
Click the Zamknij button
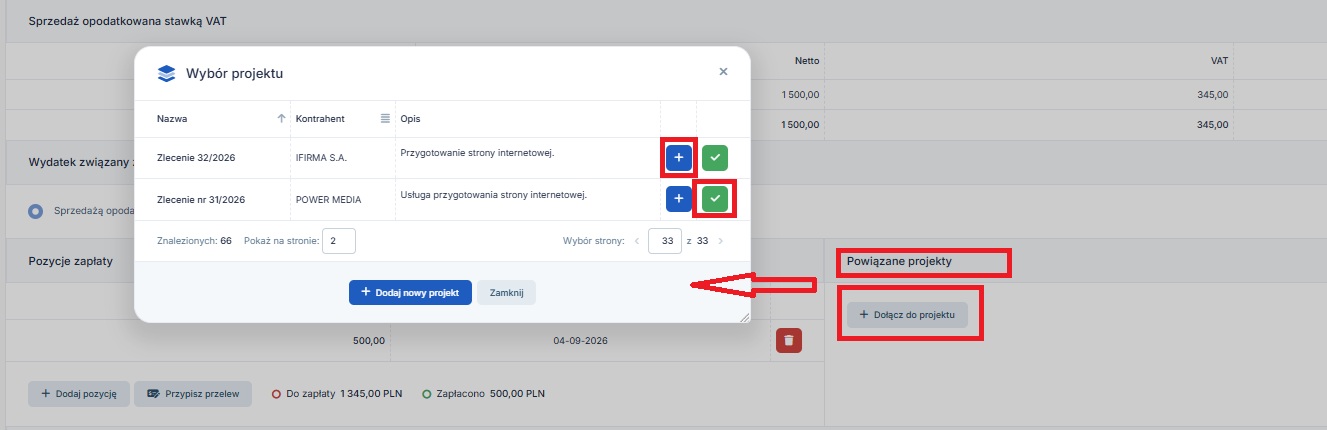pos(507,292)
